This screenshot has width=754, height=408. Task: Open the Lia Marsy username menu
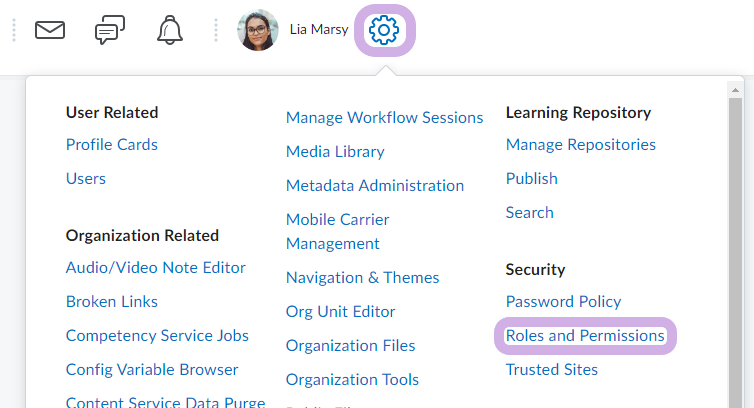[318, 30]
